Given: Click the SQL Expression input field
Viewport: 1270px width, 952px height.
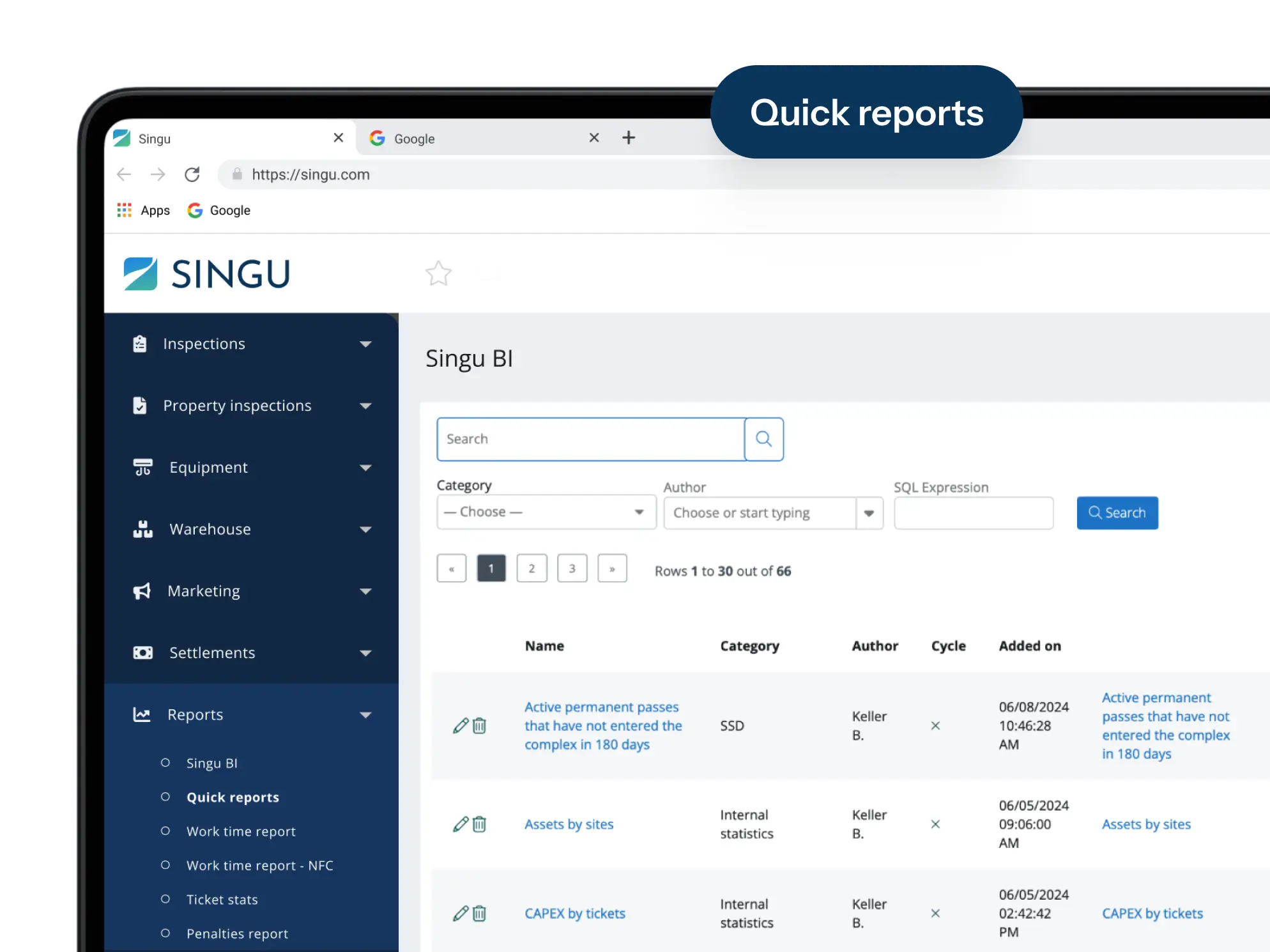Looking at the screenshot, I should 974,513.
